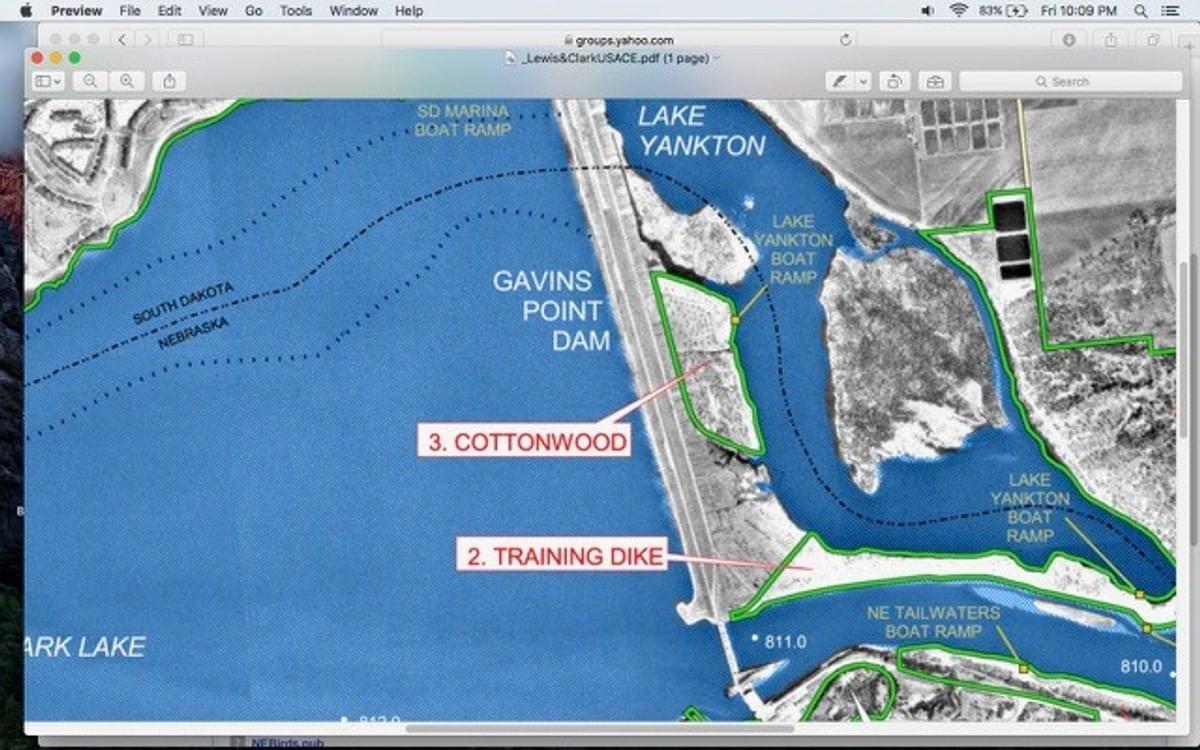This screenshot has height=750, width=1200.
Task: Reload the page in Safari
Action: point(846,40)
